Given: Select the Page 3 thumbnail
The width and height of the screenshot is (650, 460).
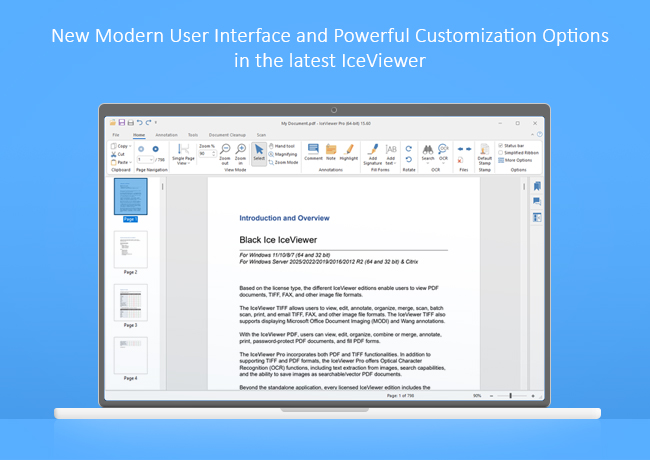Looking at the screenshot, I should click(131, 303).
